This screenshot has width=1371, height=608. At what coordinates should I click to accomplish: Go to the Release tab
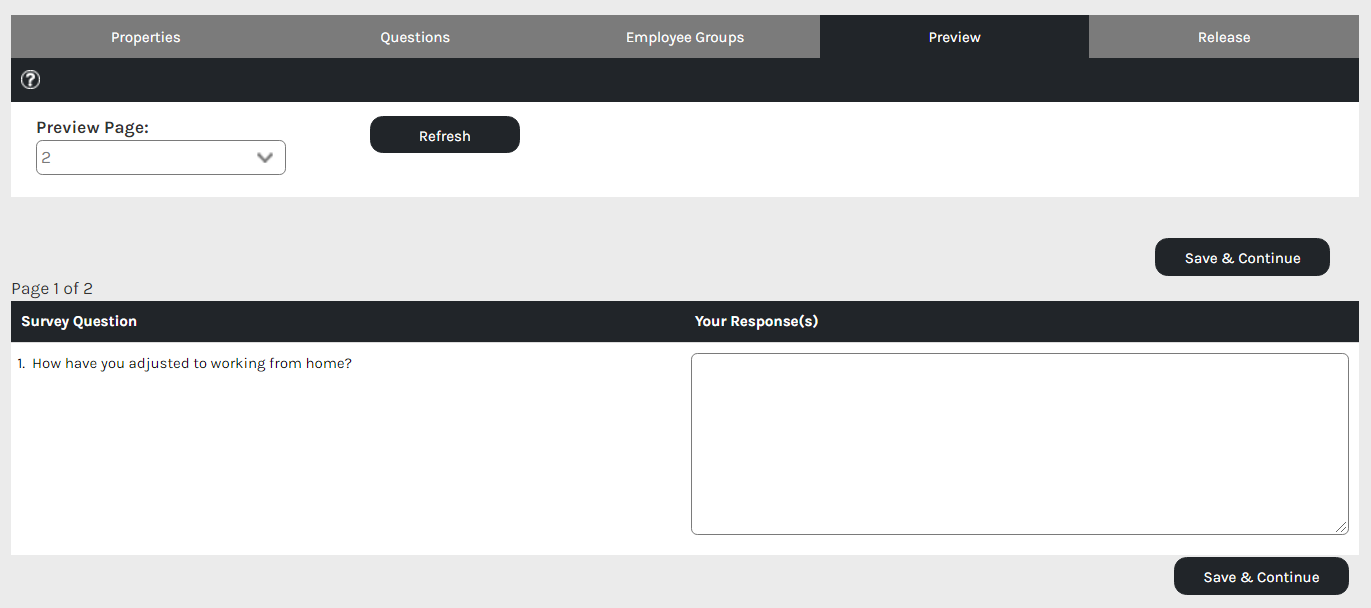point(1224,37)
